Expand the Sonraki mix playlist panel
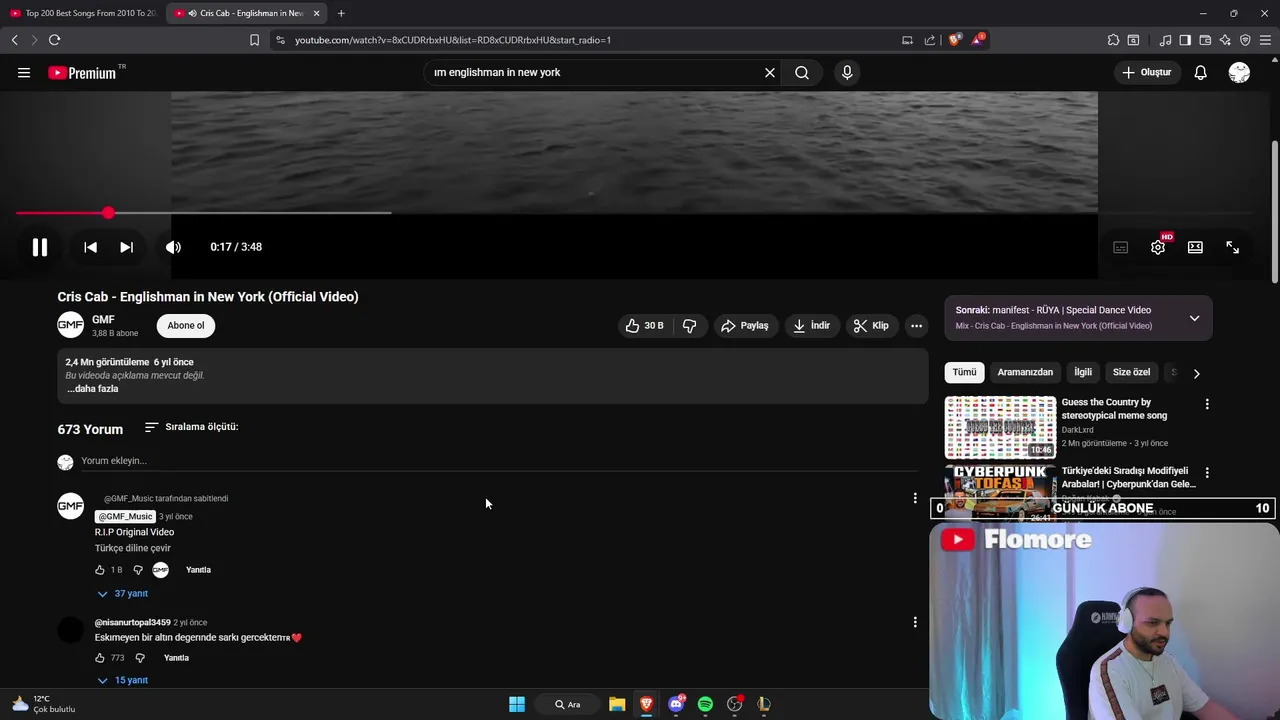The image size is (1280, 720). (x=1194, y=318)
